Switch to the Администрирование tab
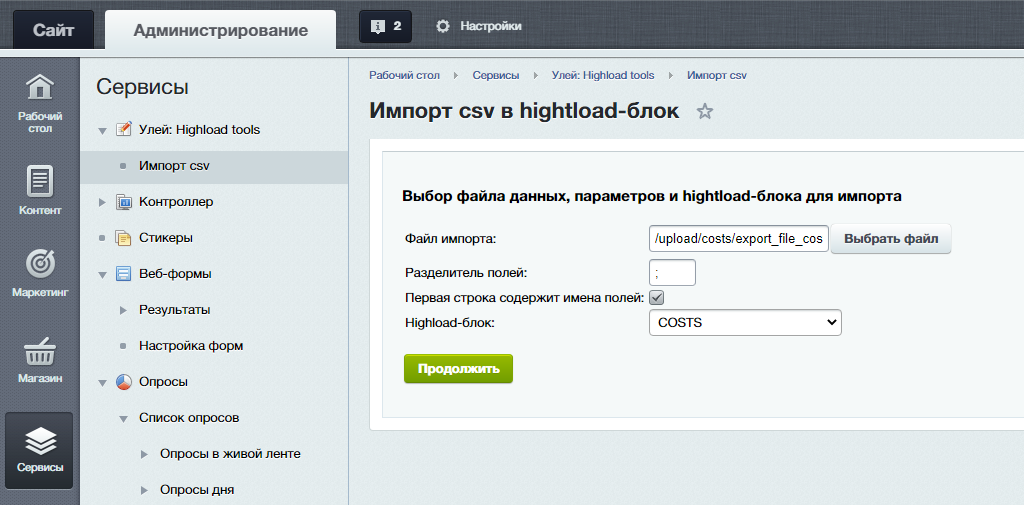The image size is (1024, 505). (x=221, y=30)
